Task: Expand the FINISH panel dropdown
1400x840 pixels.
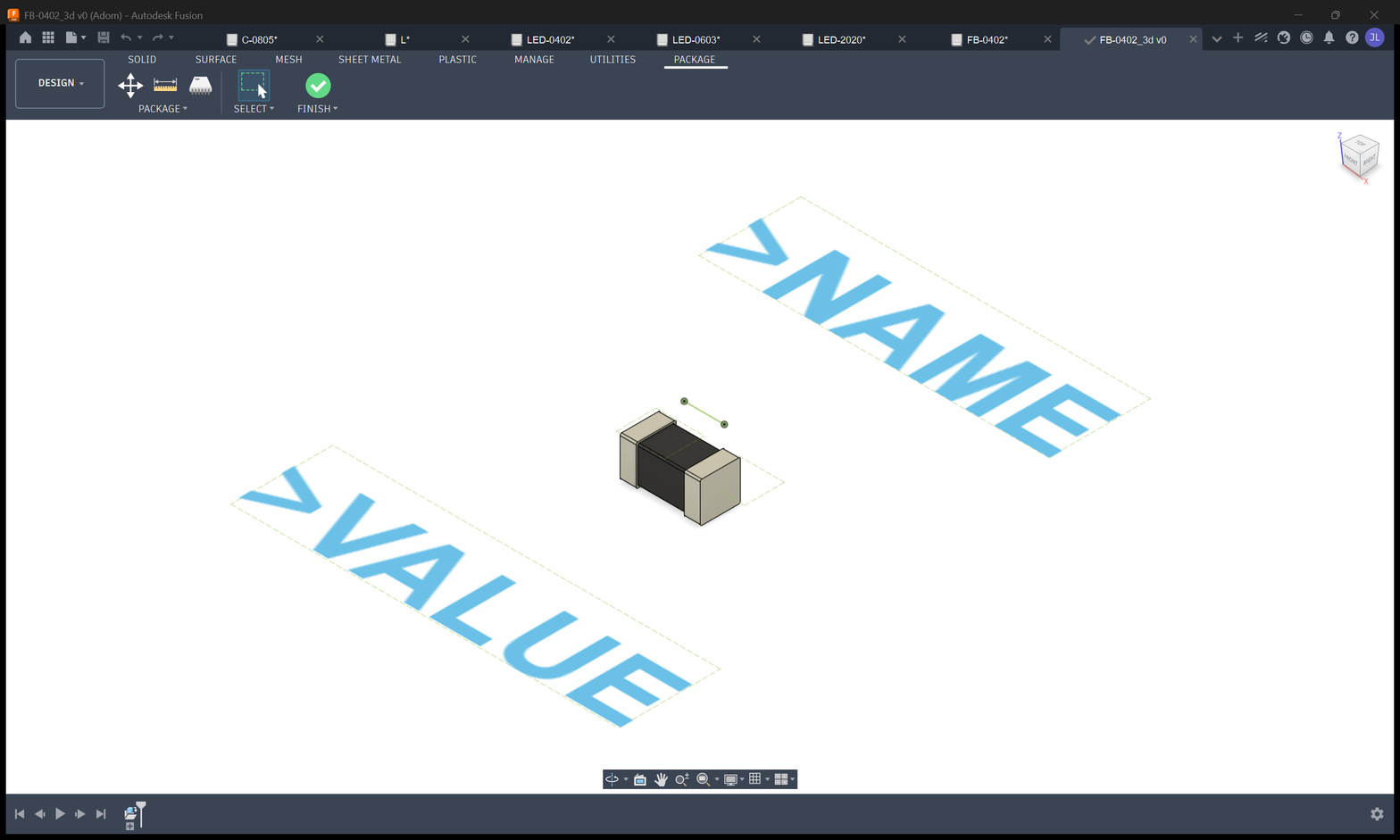Action: [317, 109]
